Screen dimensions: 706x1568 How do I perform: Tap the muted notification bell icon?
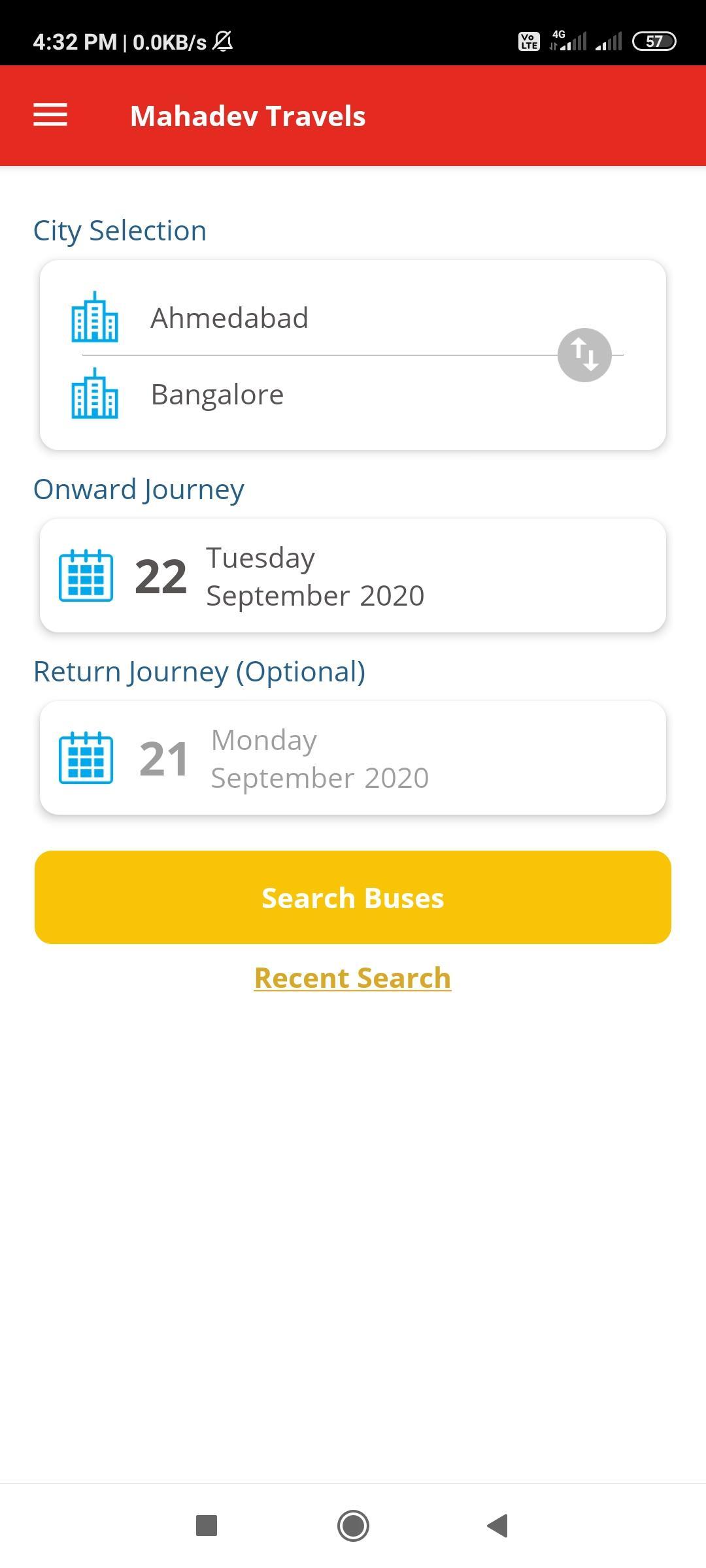click(x=223, y=42)
